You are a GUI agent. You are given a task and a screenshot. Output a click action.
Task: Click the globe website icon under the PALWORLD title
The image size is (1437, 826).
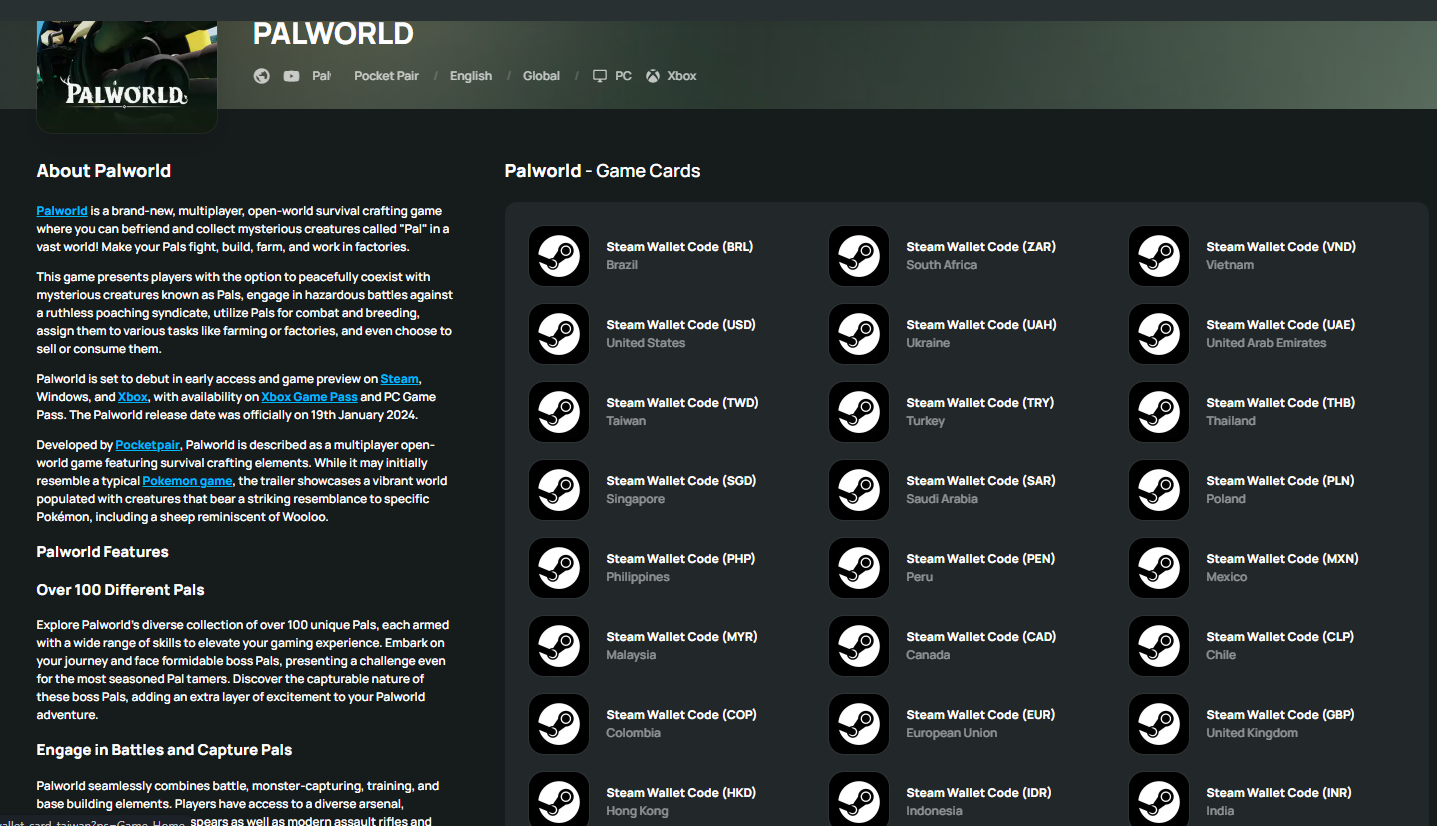coord(262,76)
